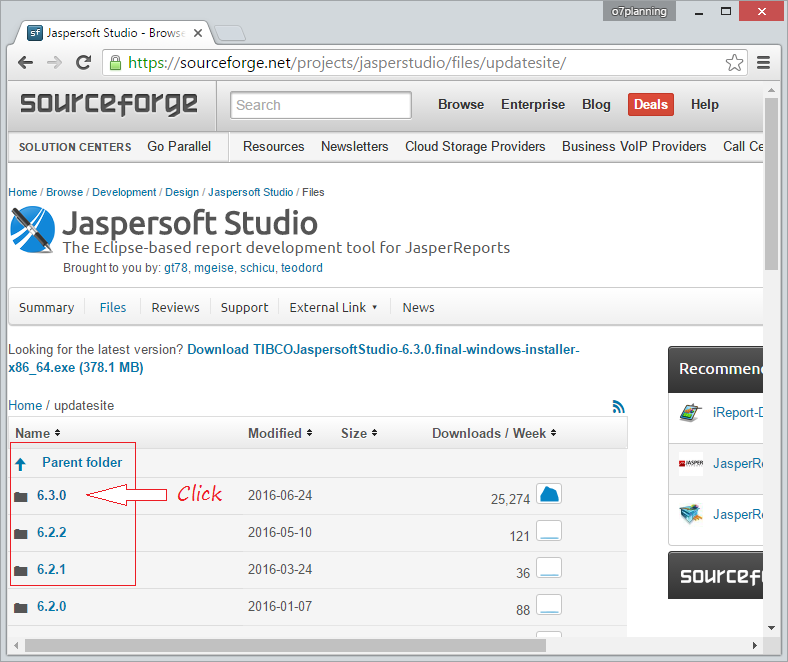This screenshot has height=662, width=788.
Task: Open the 6.2.0 folder link
Action: click(x=51, y=606)
